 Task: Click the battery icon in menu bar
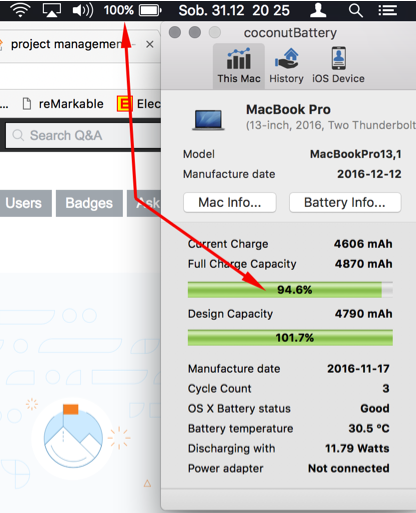(150, 10)
